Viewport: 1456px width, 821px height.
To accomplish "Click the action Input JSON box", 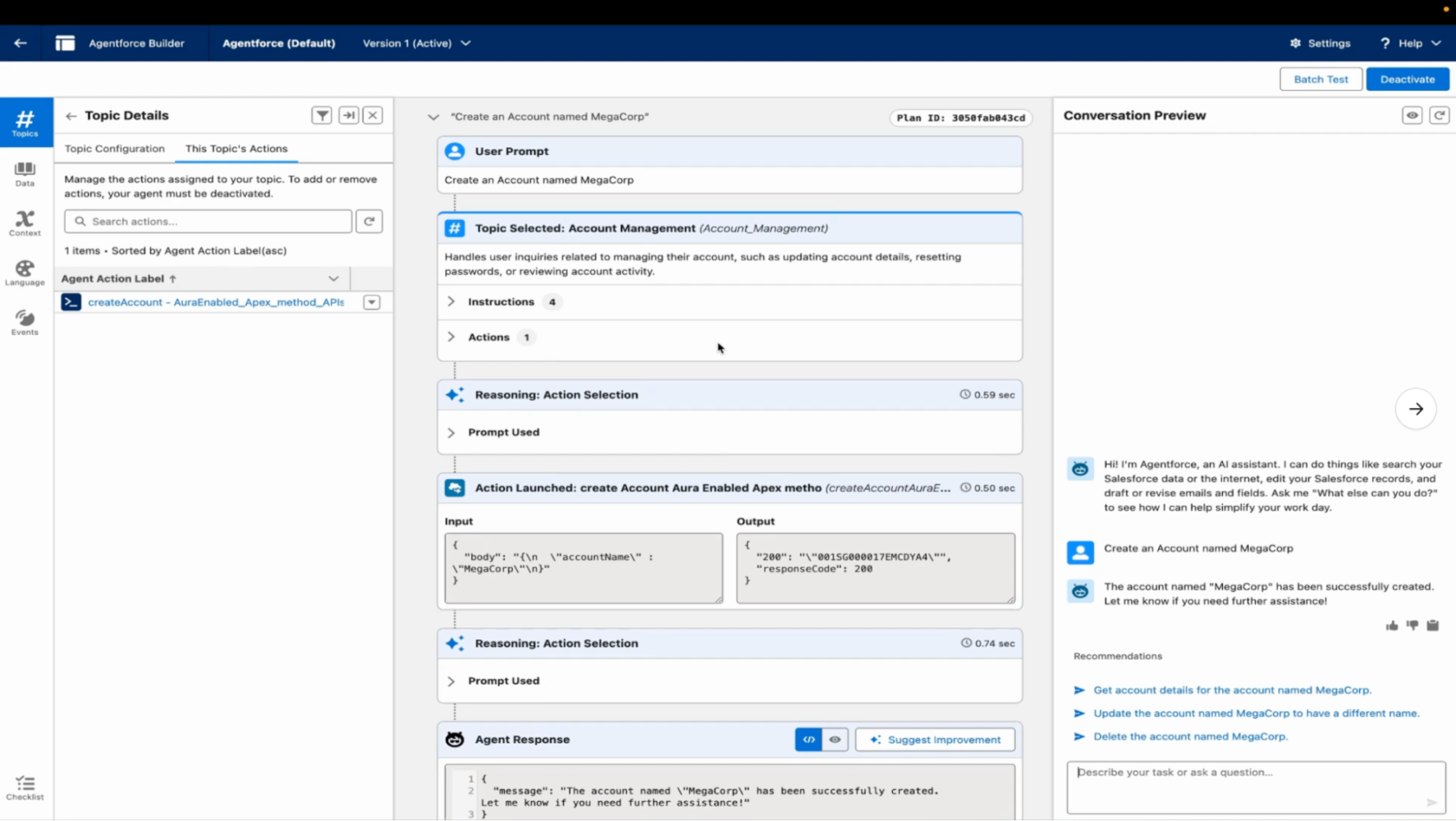I will pos(584,568).
